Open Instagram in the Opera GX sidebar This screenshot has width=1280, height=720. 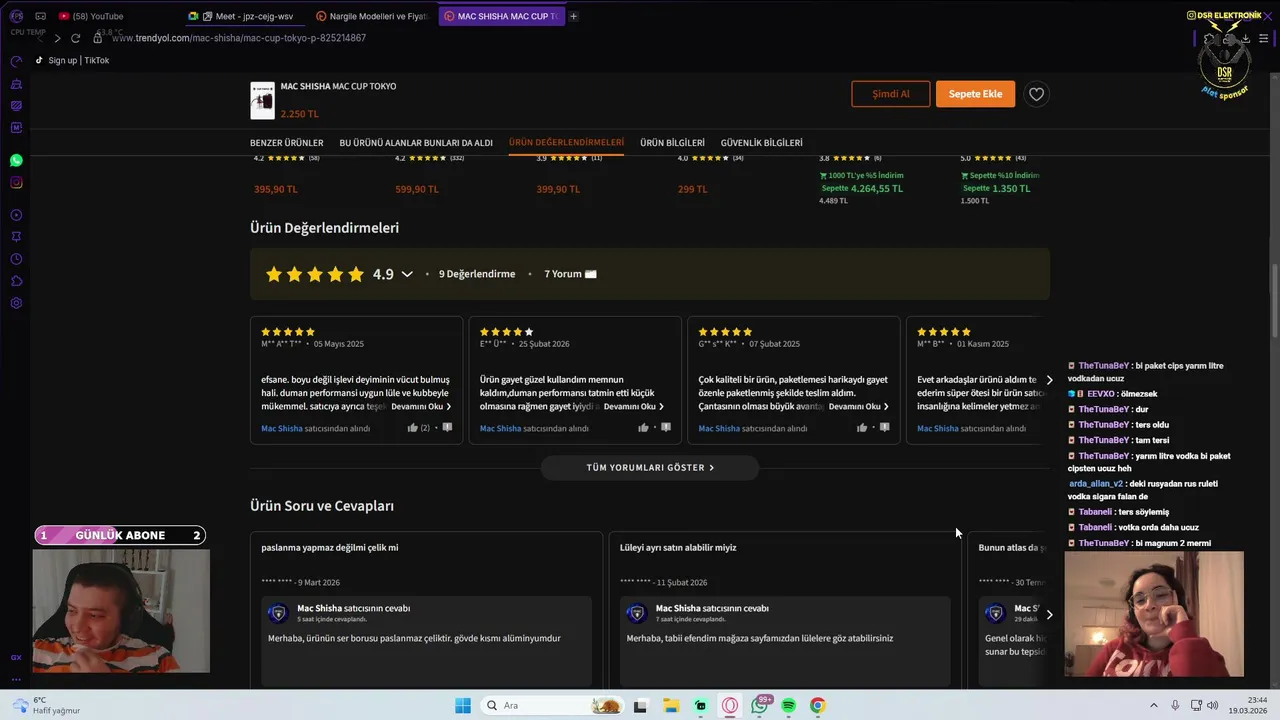(x=16, y=182)
